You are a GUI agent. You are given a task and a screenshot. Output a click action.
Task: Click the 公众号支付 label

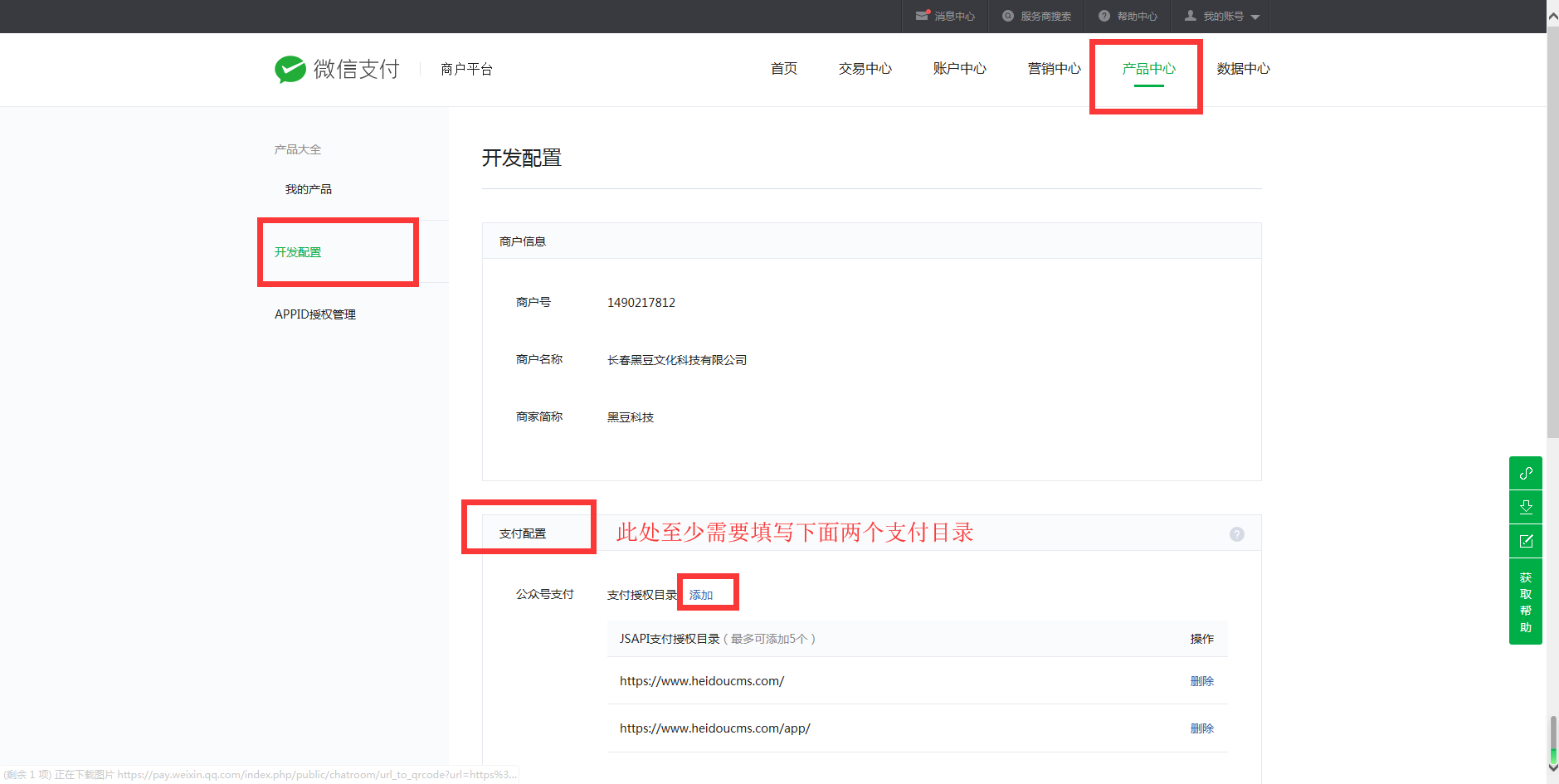[x=545, y=594]
